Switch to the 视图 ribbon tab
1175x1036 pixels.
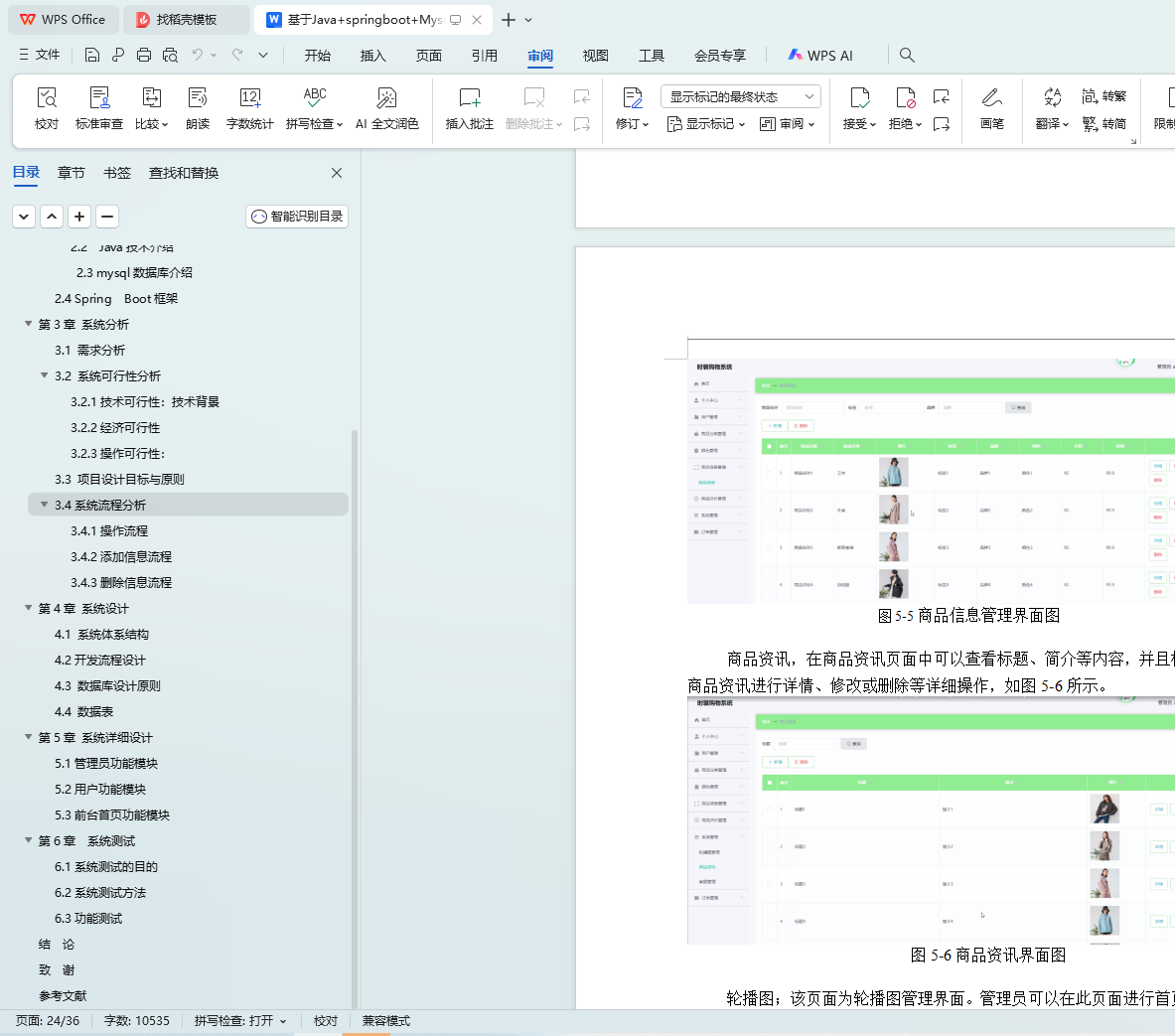pos(596,56)
